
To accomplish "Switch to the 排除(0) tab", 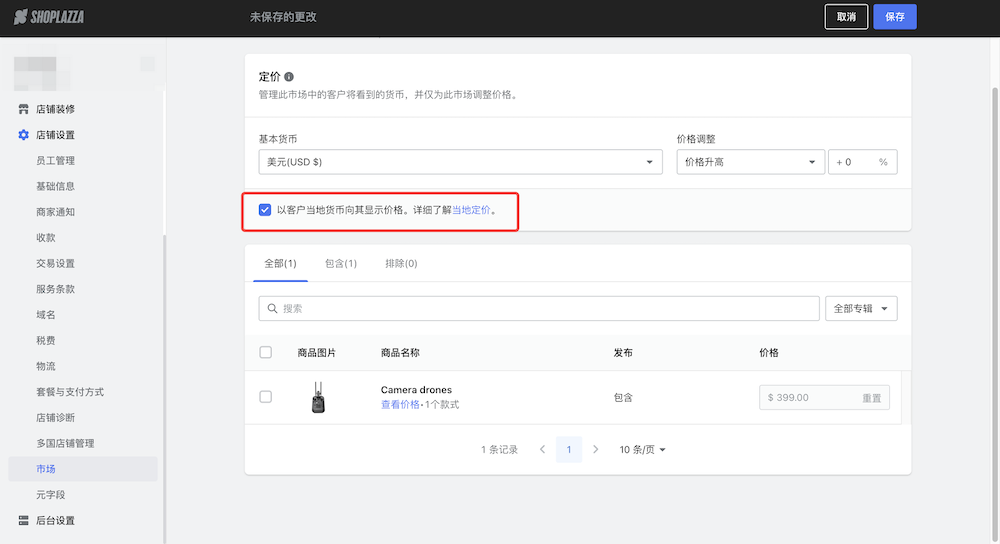I will tap(401, 264).
